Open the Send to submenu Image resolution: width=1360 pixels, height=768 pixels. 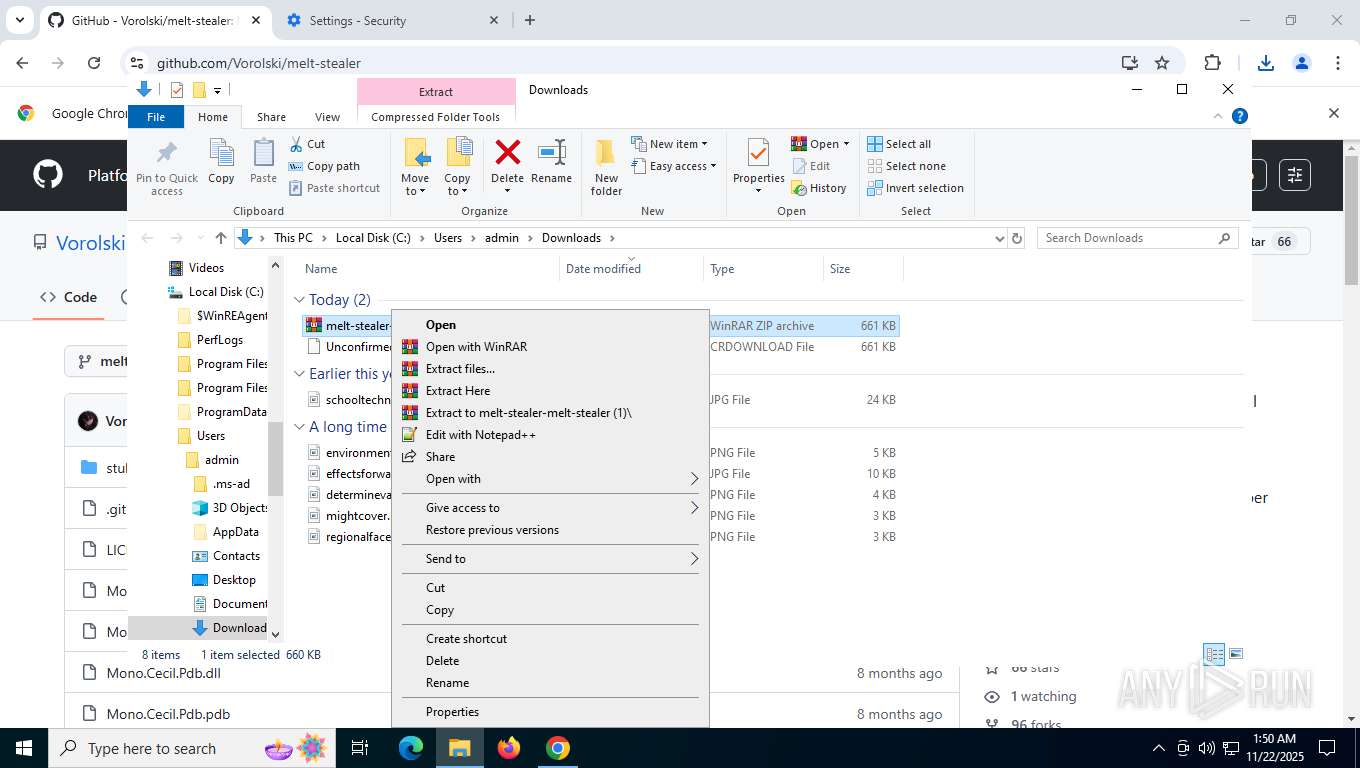550,559
